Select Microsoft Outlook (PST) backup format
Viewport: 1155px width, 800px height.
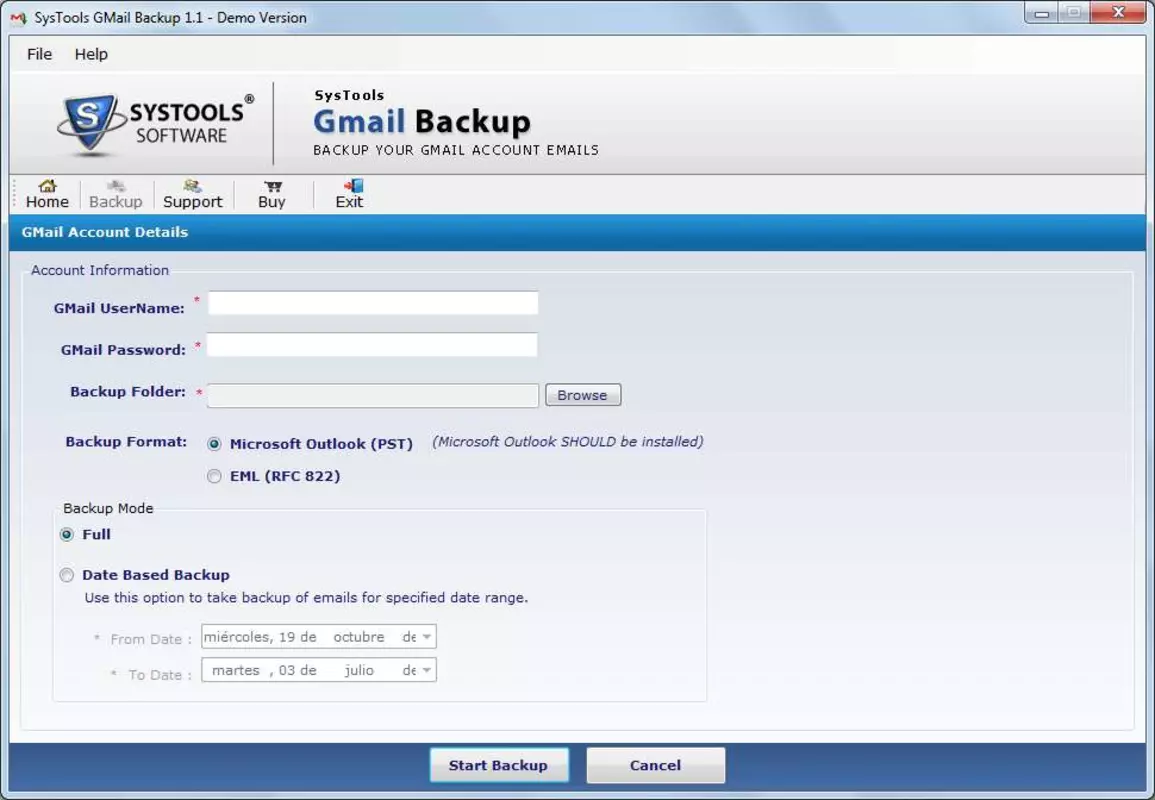214,444
